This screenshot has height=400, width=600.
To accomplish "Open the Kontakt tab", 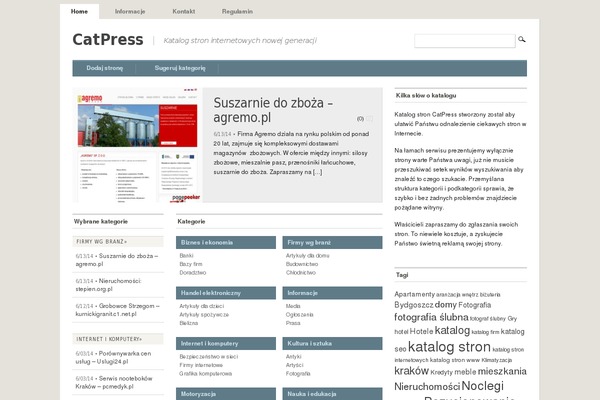I will (x=184, y=11).
